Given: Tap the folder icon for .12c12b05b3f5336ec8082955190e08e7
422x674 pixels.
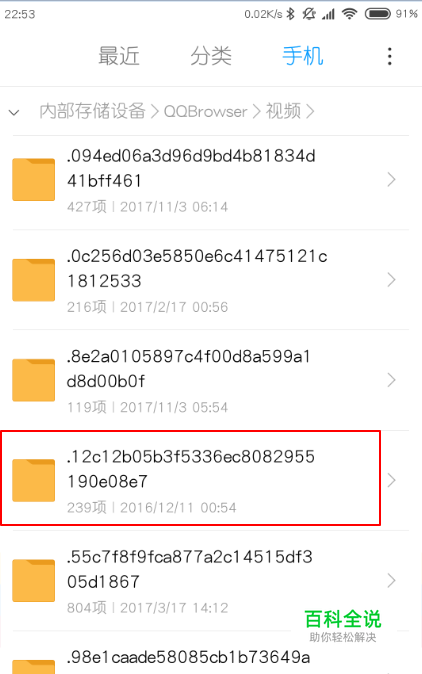Looking at the screenshot, I should click(34, 480).
